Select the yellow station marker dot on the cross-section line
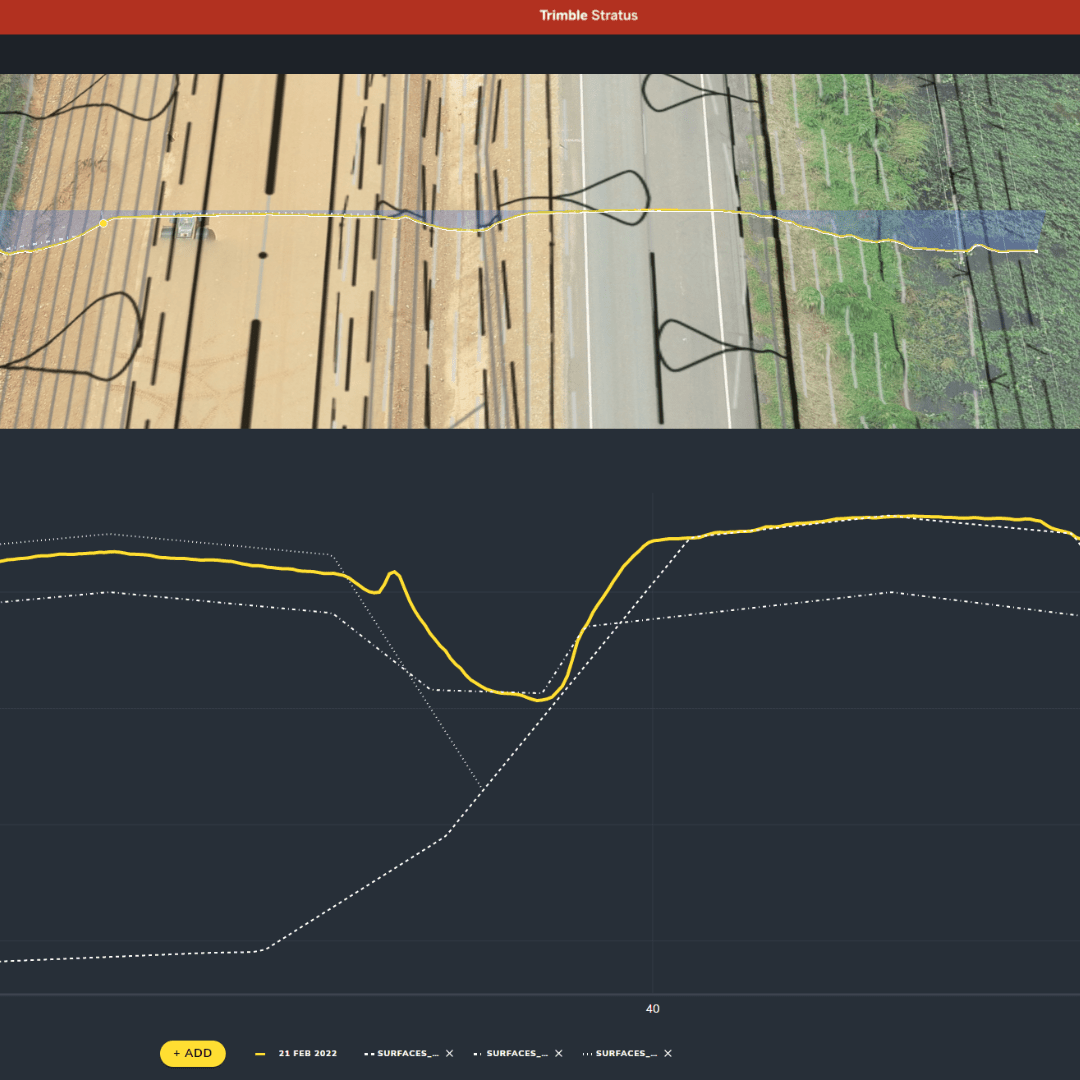Image resolution: width=1080 pixels, height=1080 pixels. (x=103, y=225)
